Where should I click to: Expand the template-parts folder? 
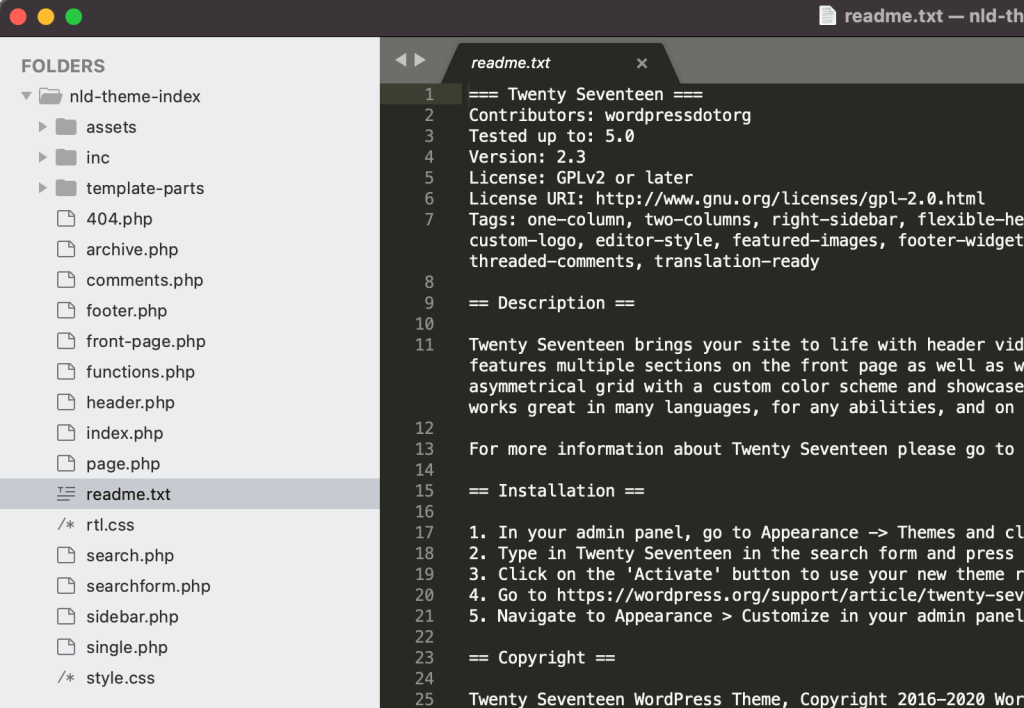[42, 188]
